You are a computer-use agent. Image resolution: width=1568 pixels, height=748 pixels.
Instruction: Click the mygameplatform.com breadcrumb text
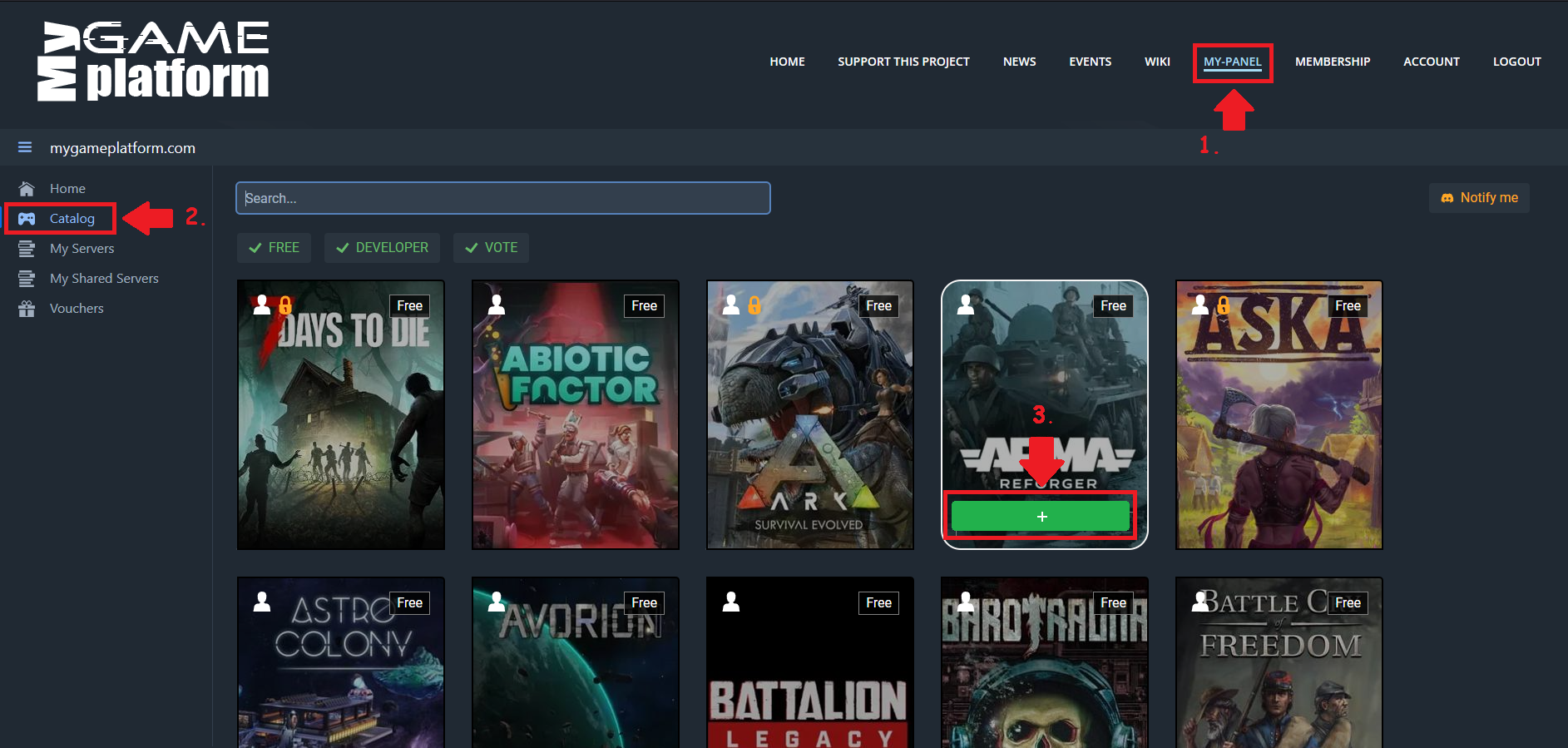pyautogui.click(x=122, y=148)
